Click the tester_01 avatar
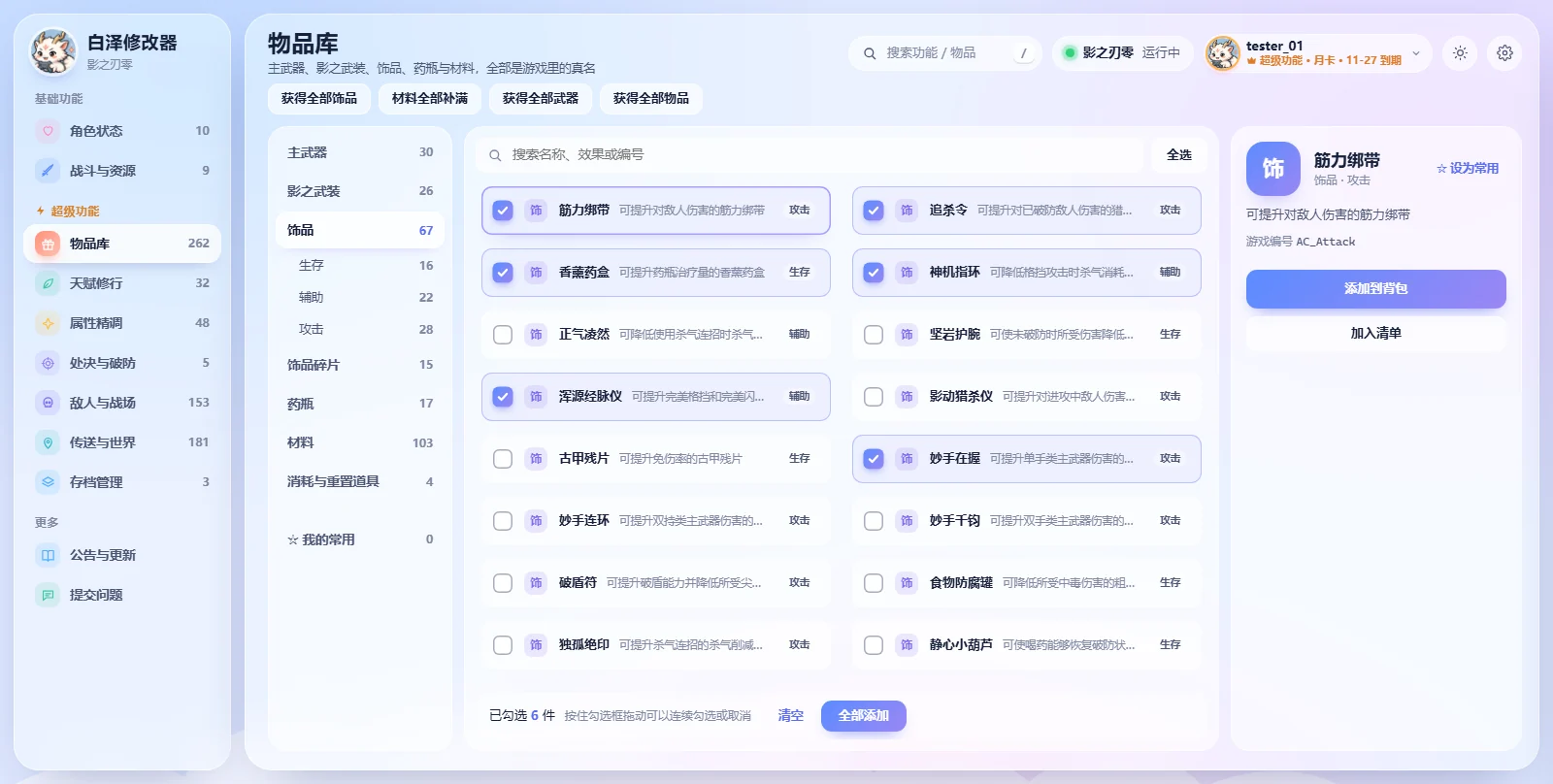 coord(1223,53)
